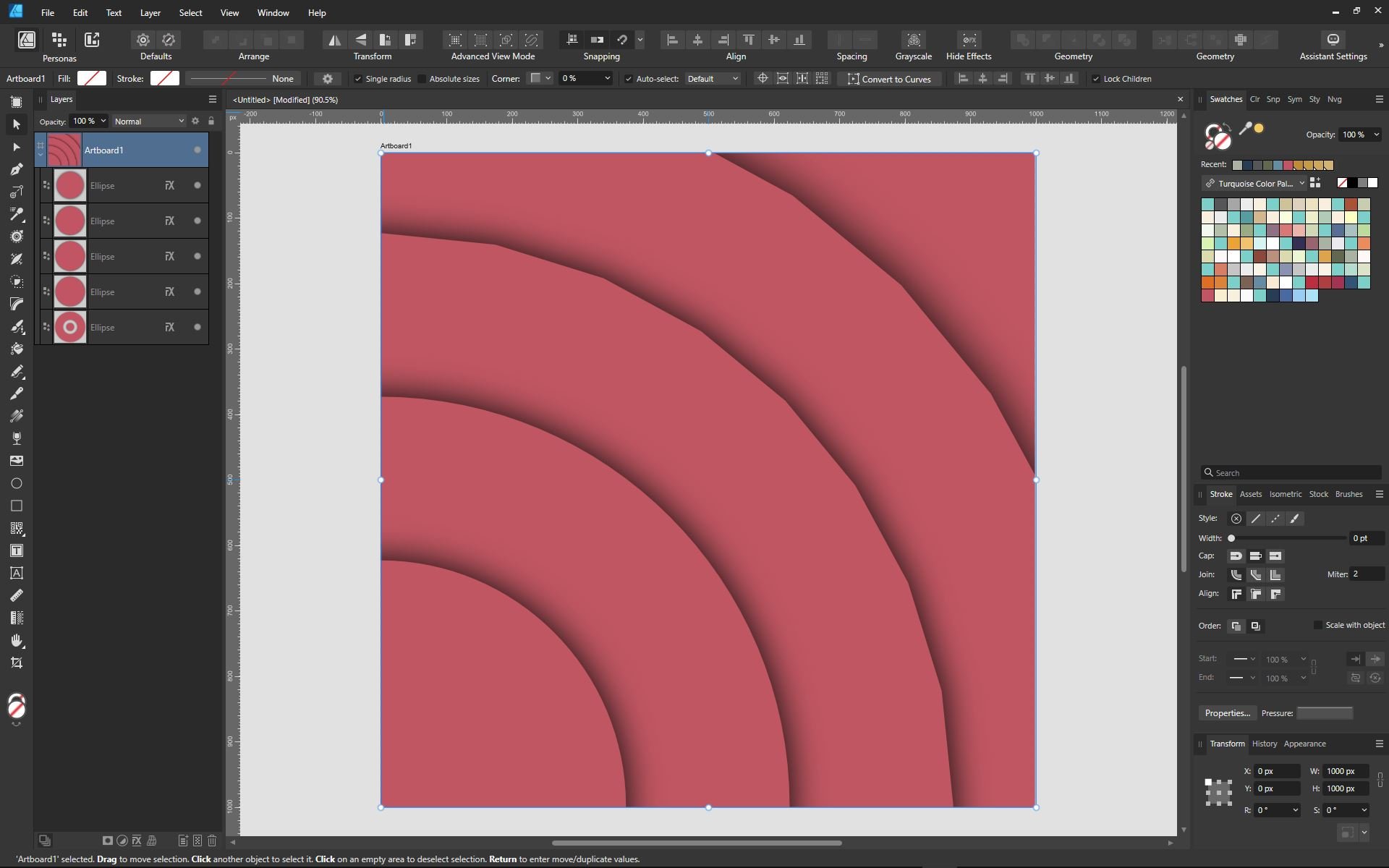Toggle the Single radius checkbox
The height and width of the screenshot is (868, 1389).
pyautogui.click(x=357, y=79)
